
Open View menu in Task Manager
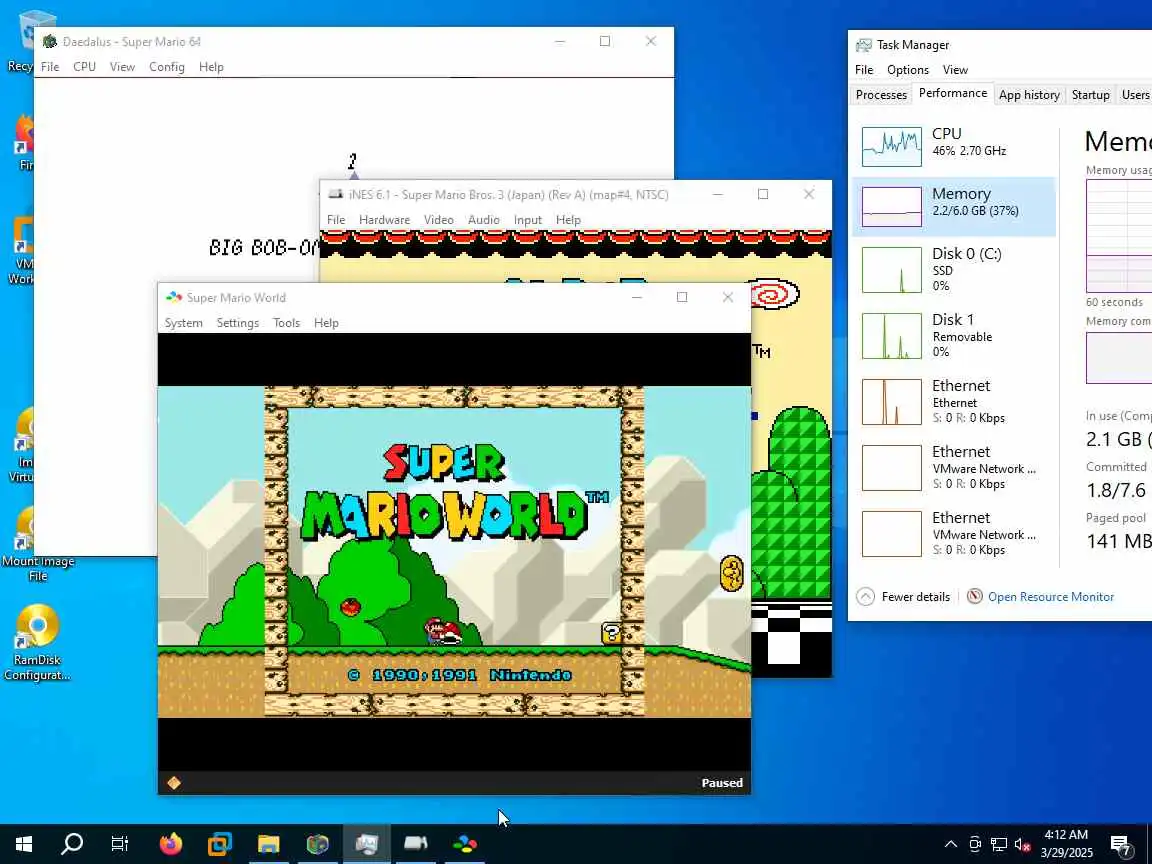point(955,70)
